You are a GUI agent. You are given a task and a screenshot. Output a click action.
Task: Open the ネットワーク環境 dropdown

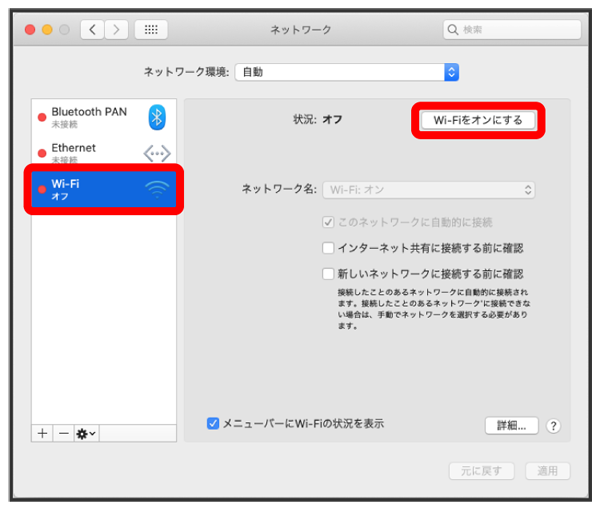click(x=346, y=72)
